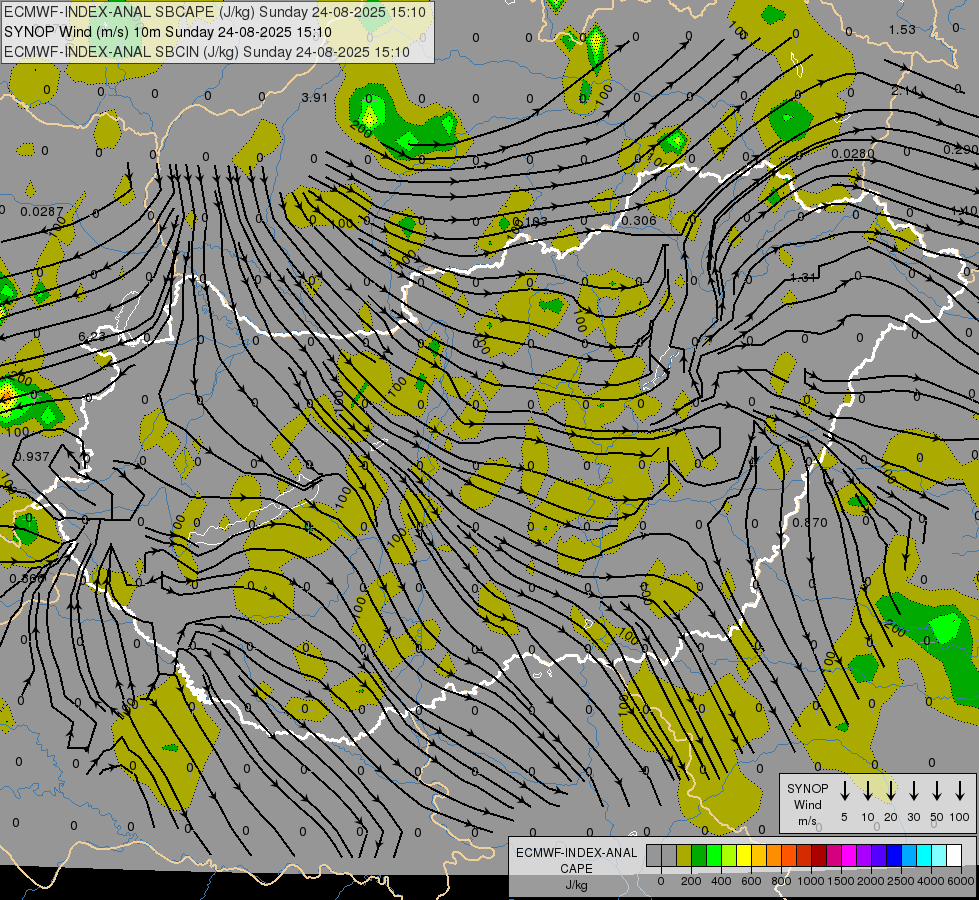Click the SYNOP Wind 10m title line

[x=167, y=32]
